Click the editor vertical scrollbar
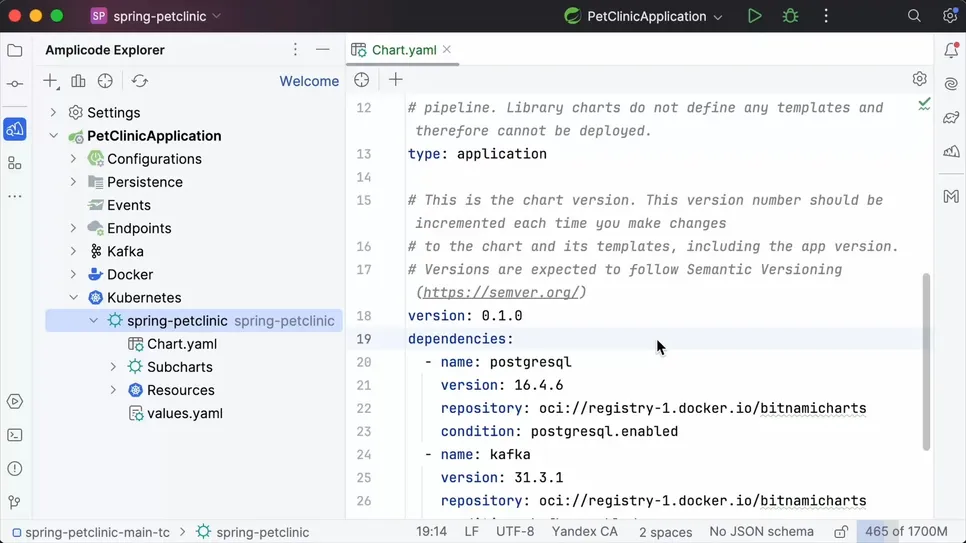Viewport: 966px width, 543px height. [x=926, y=362]
